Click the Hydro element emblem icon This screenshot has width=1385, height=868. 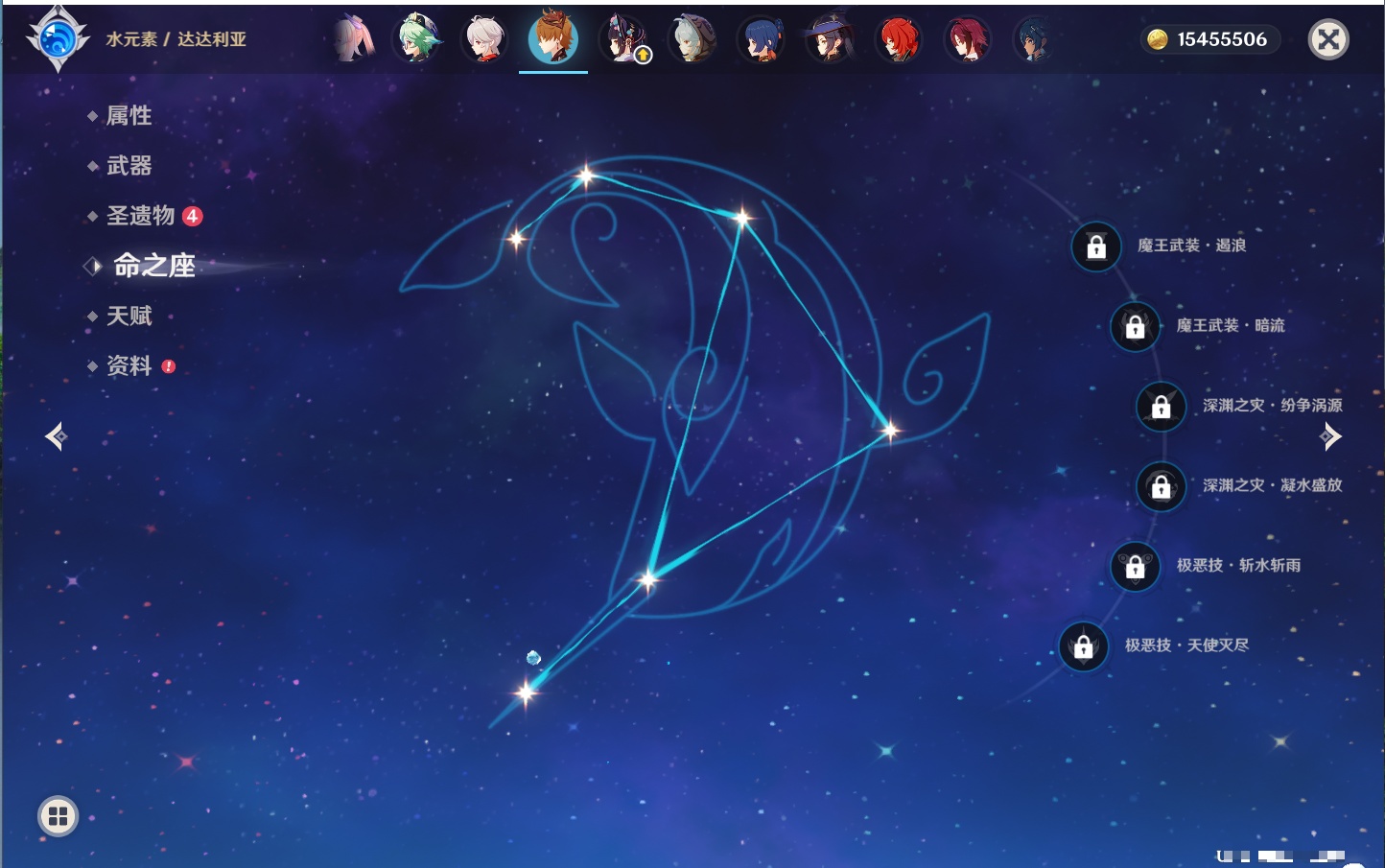coord(58,39)
